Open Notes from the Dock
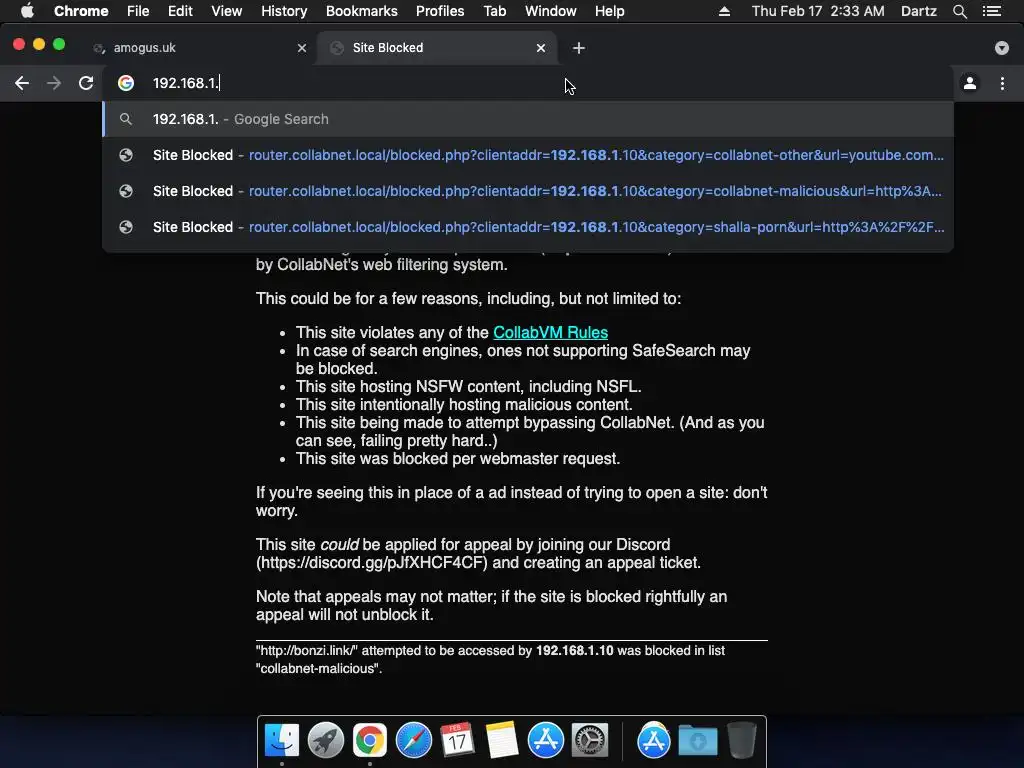This screenshot has height=768, width=1024. point(502,741)
